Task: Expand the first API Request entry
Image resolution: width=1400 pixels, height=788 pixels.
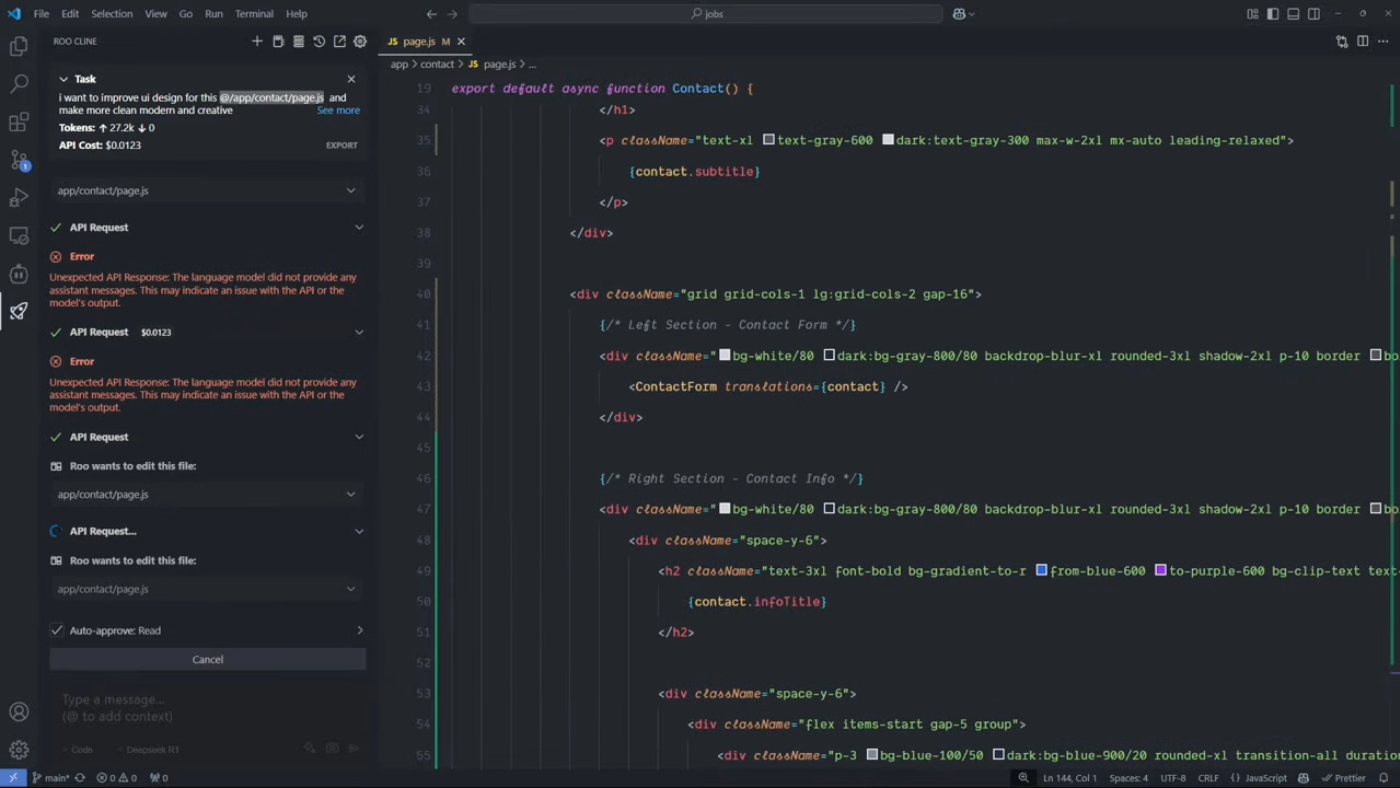Action: [359, 227]
